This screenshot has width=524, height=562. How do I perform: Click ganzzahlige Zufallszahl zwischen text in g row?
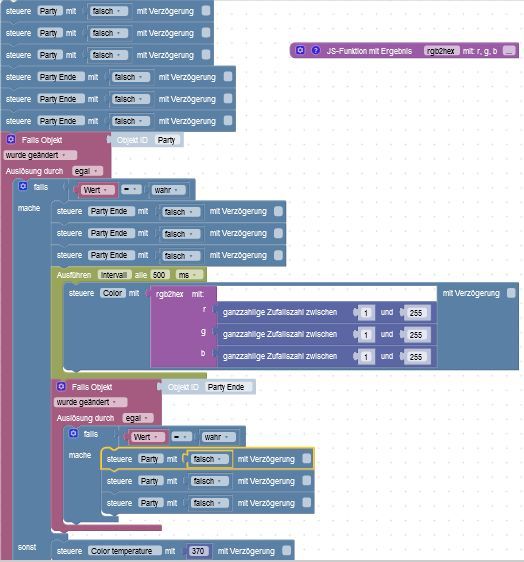(x=280, y=334)
